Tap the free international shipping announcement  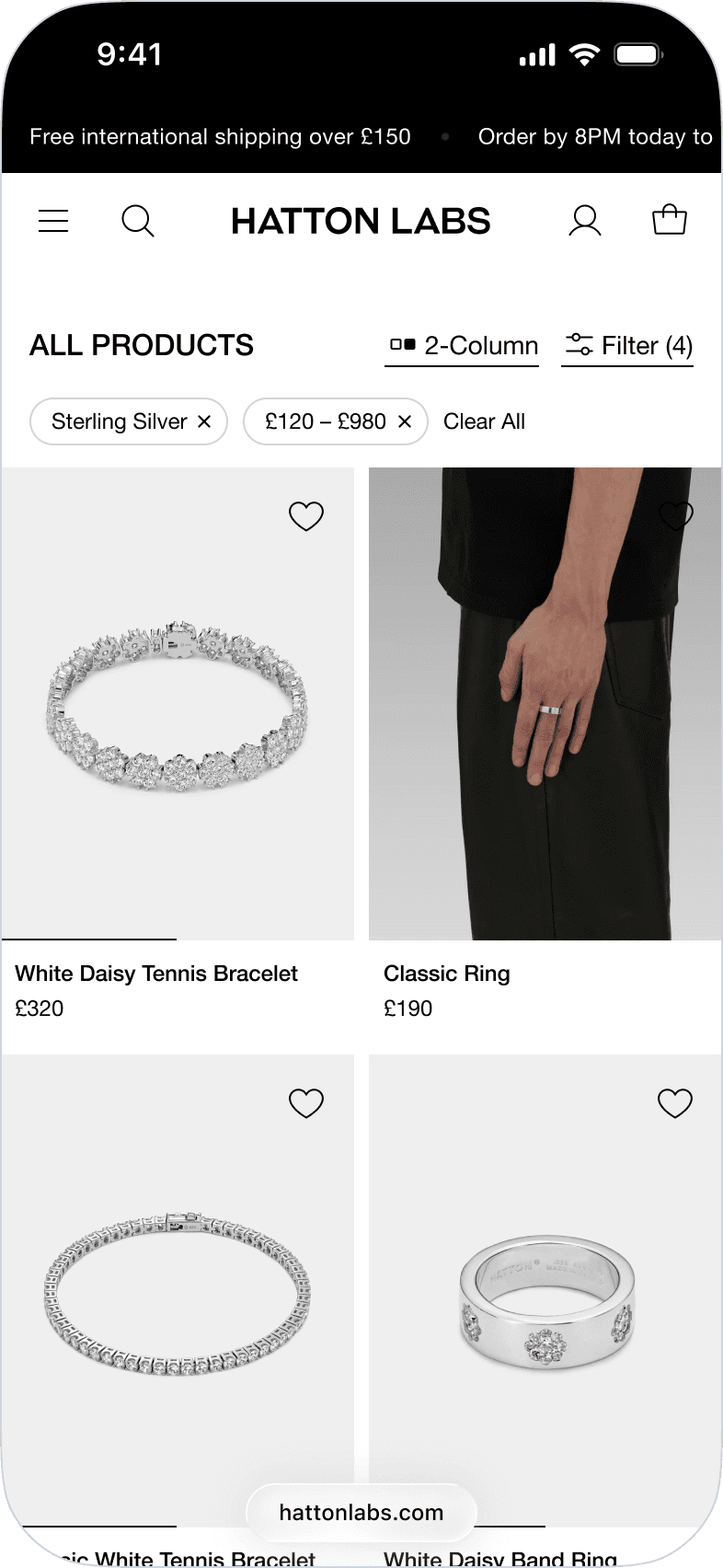point(220,137)
